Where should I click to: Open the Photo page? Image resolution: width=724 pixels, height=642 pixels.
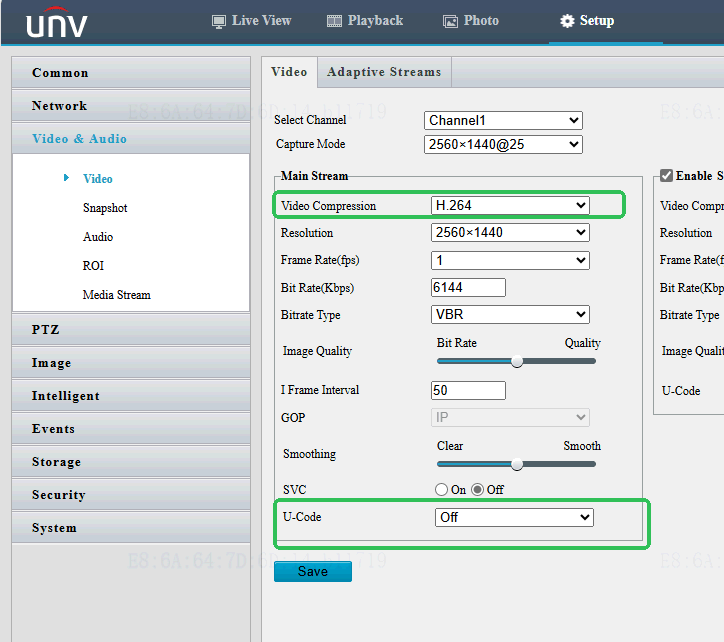click(471, 21)
